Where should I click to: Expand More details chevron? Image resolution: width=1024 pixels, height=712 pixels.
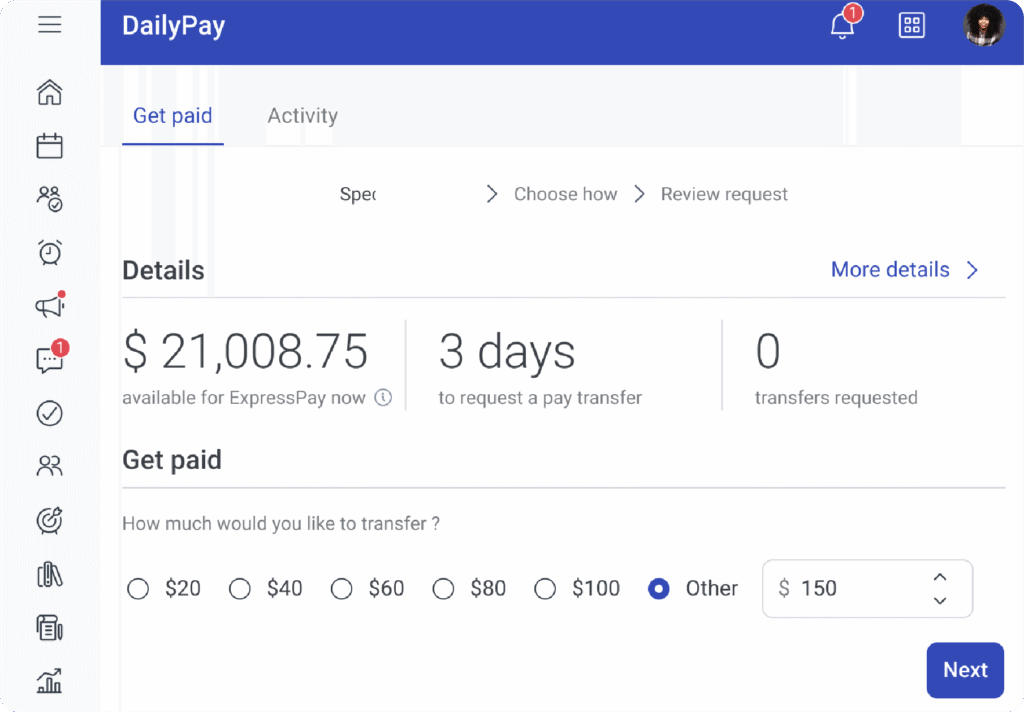[x=972, y=270]
